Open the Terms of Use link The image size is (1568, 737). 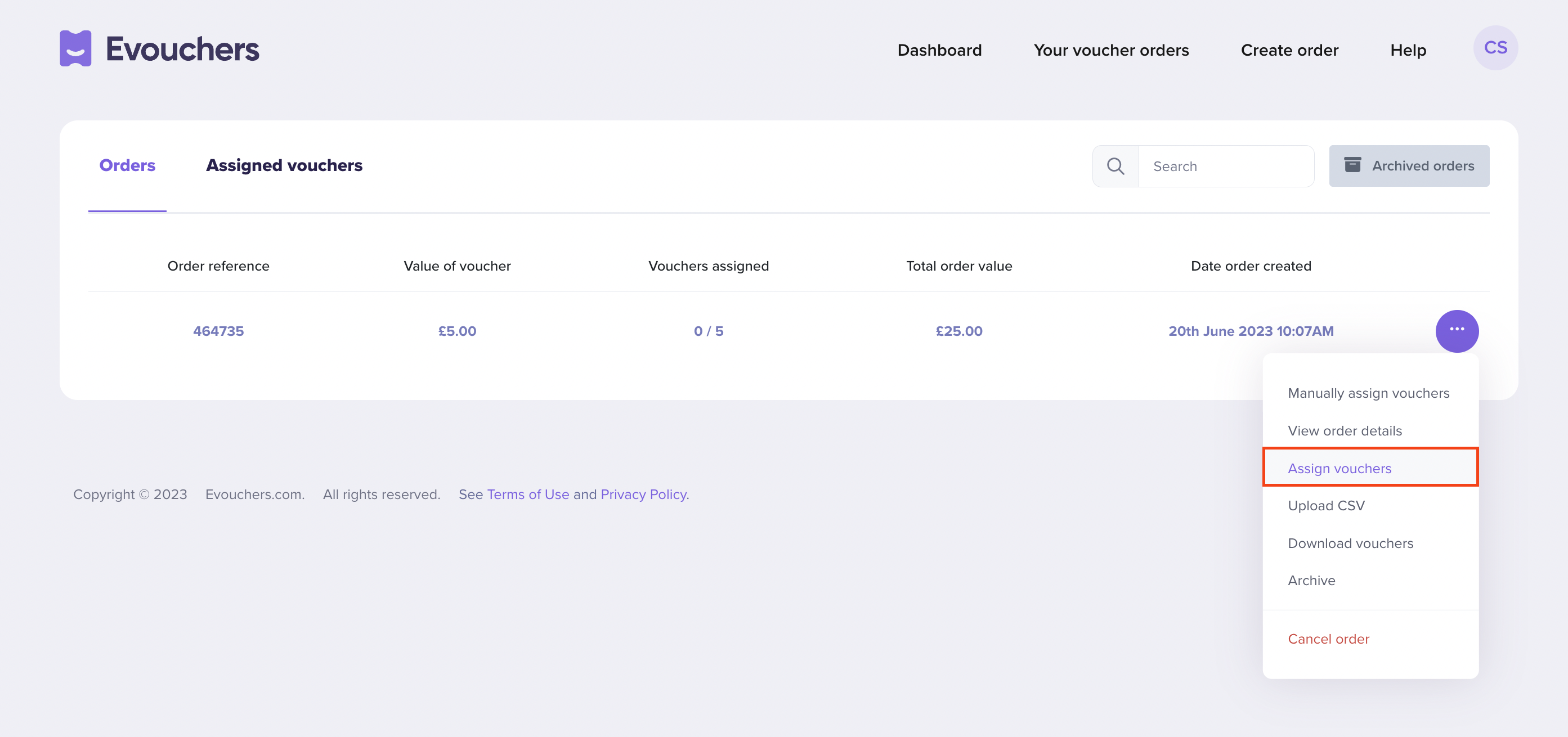(528, 494)
